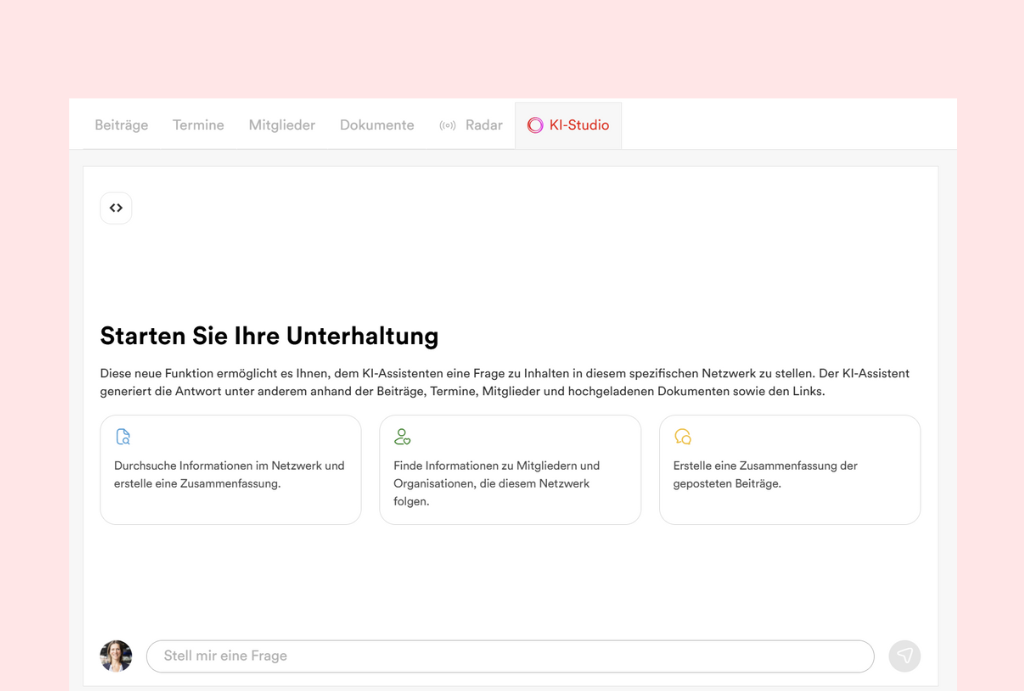1024x691 pixels.
Task: Focus the 'Stell mir eine Frage' input
Action: pyautogui.click(x=510, y=656)
